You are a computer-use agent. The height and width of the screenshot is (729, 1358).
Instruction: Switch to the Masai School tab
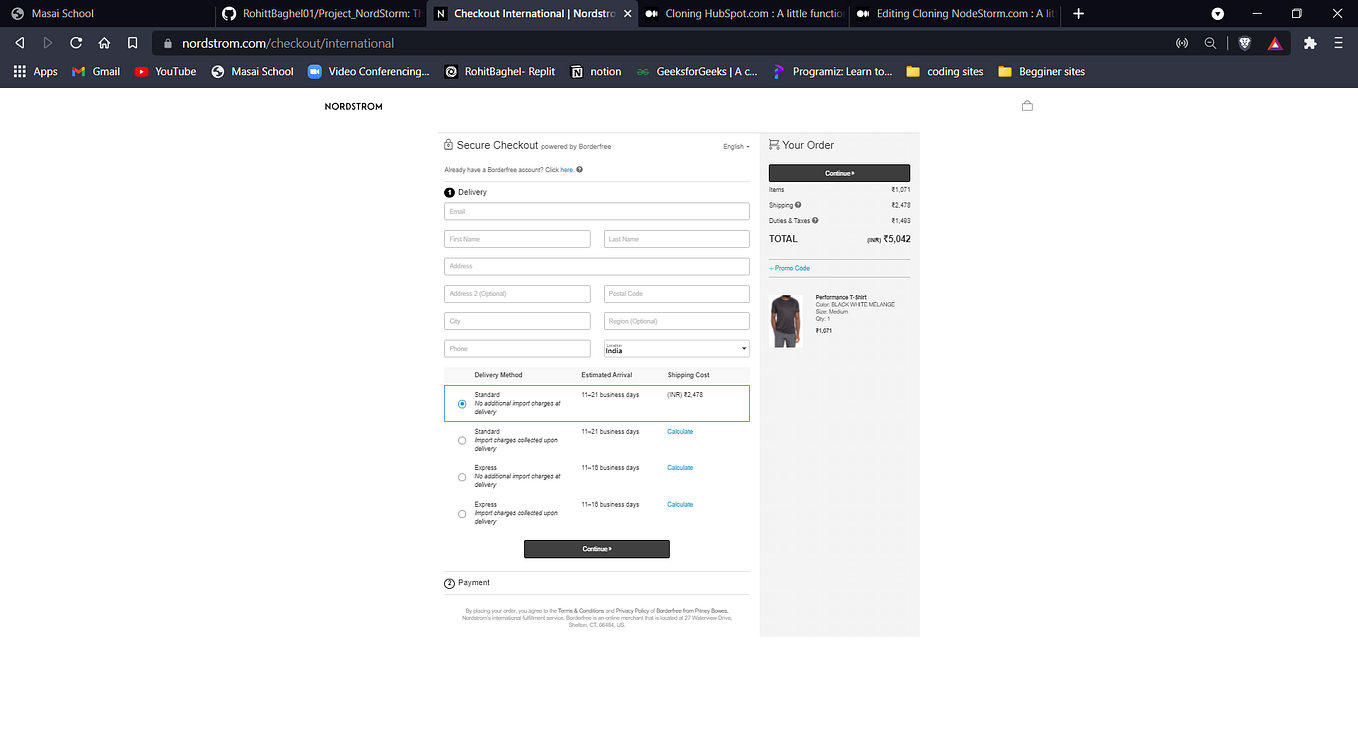(108, 14)
